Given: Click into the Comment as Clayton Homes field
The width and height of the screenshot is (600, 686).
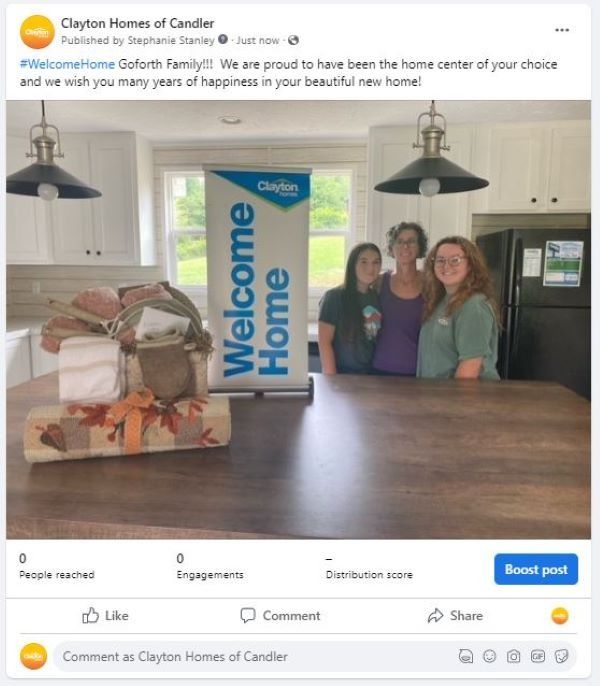Looking at the screenshot, I should 254,656.
